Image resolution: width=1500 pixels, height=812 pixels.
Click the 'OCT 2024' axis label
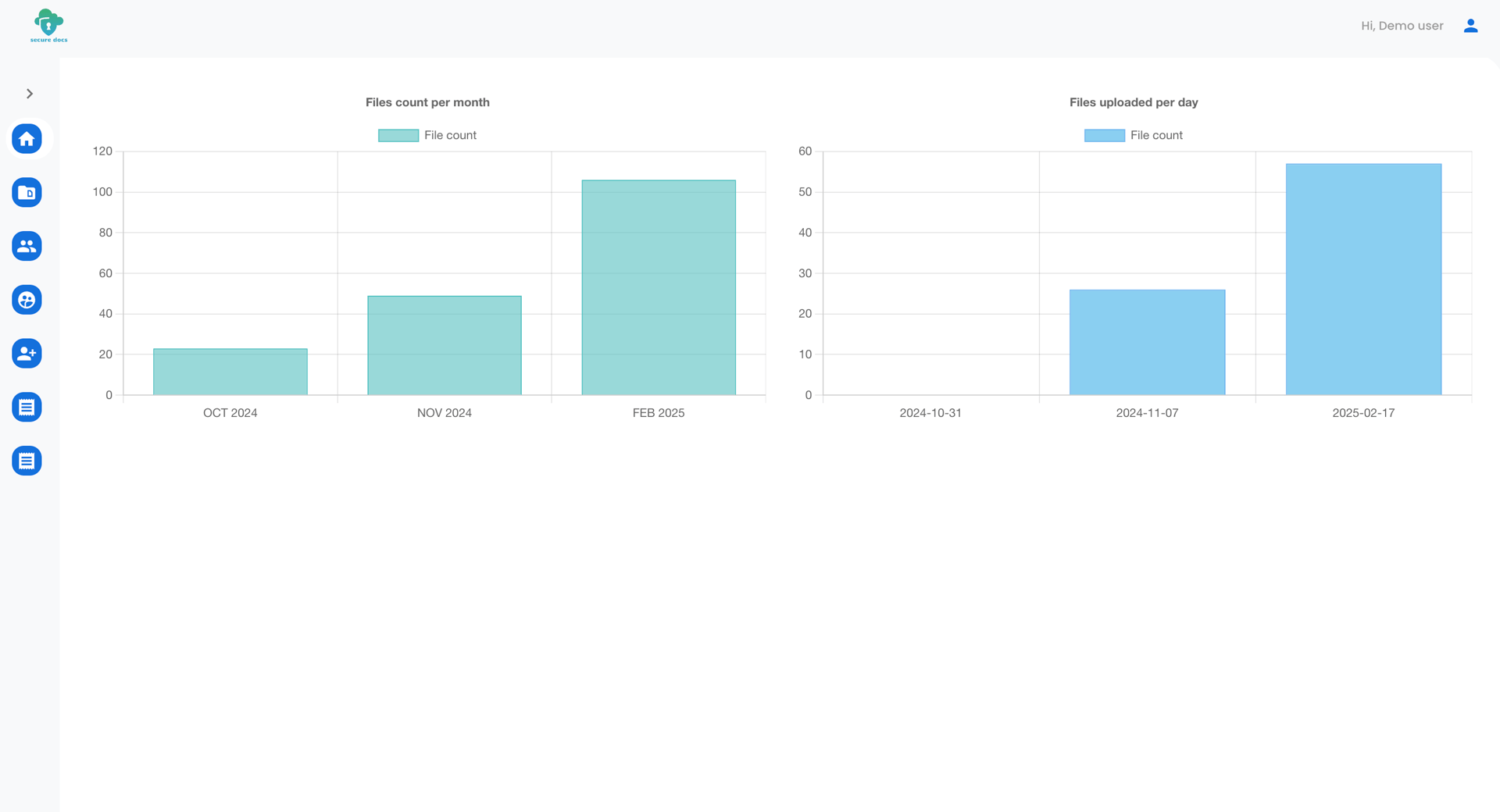coord(230,413)
